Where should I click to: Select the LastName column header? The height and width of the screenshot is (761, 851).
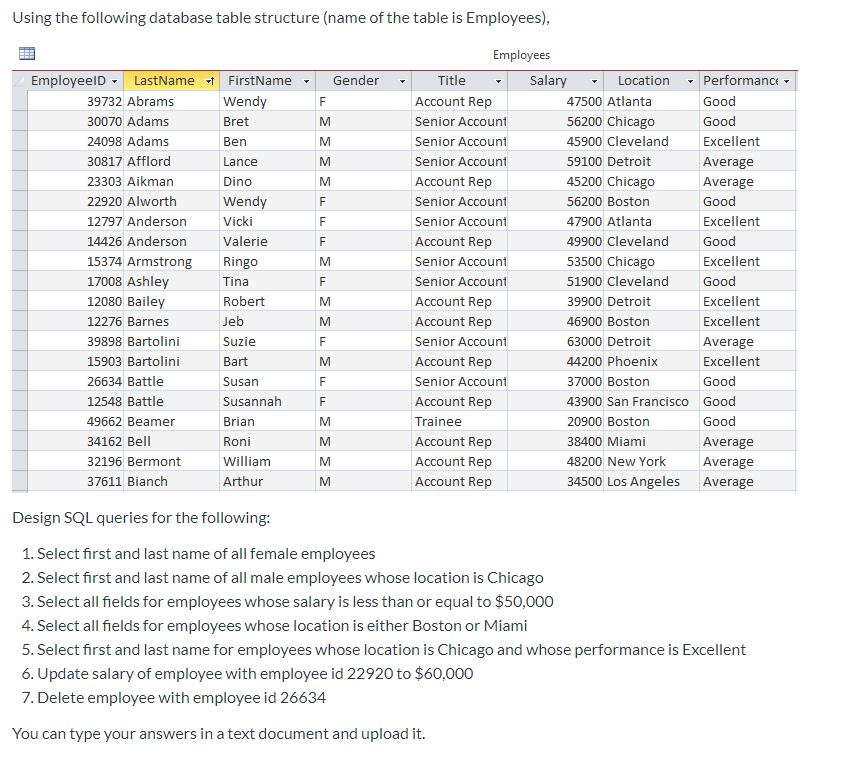point(165,80)
